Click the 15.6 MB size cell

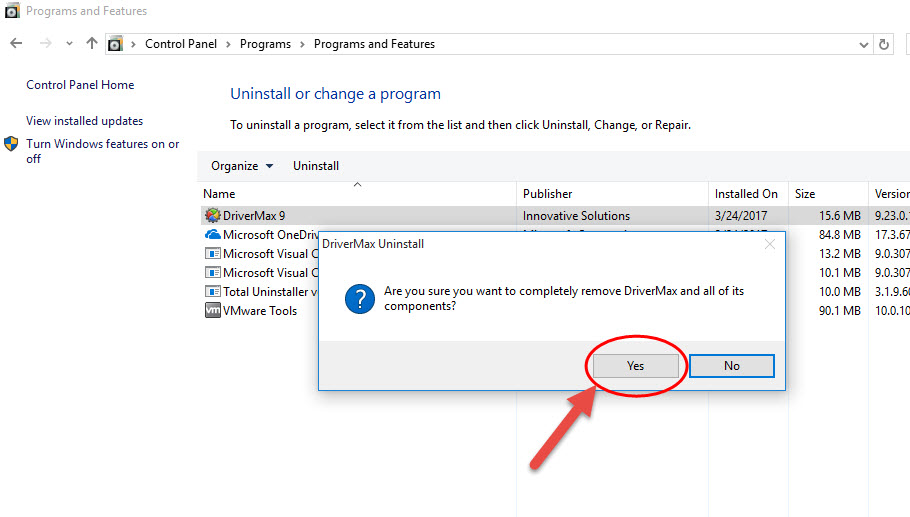[840, 216]
